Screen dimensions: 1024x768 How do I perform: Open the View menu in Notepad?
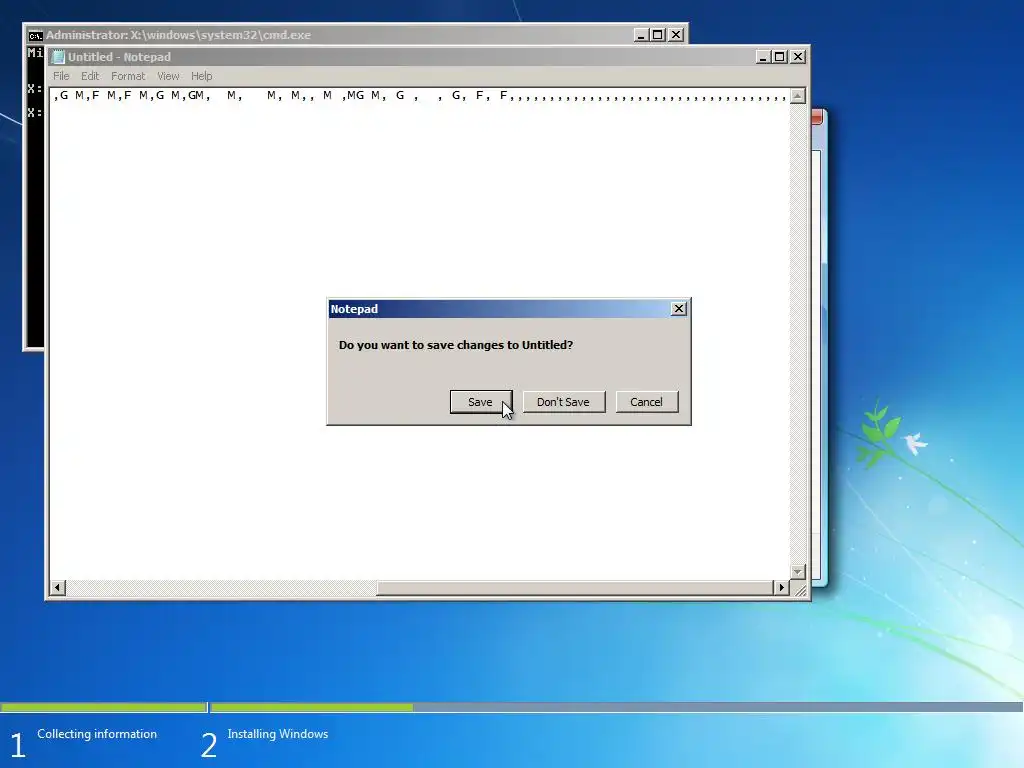click(x=168, y=76)
